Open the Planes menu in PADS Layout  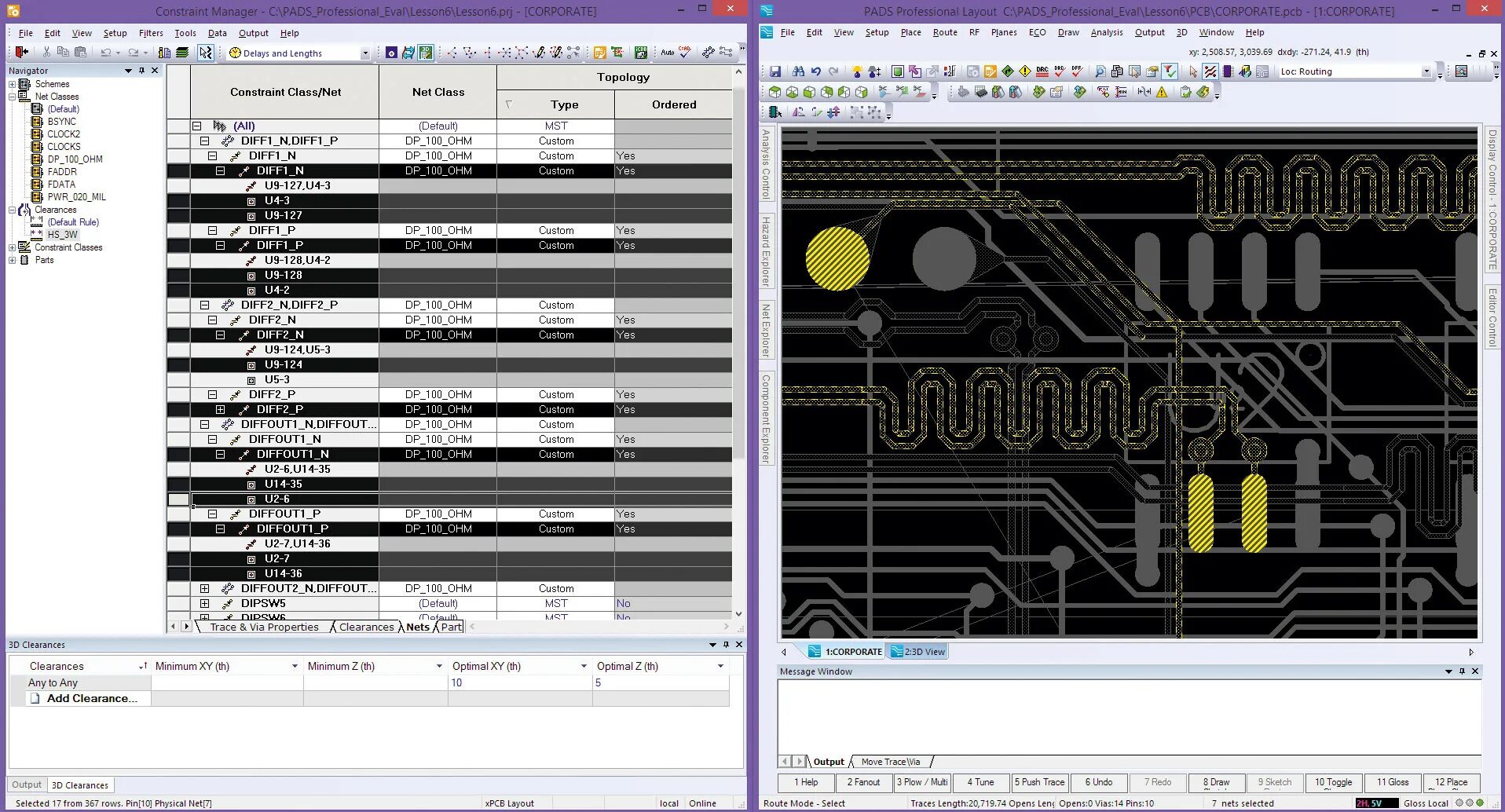pos(1004,32)
